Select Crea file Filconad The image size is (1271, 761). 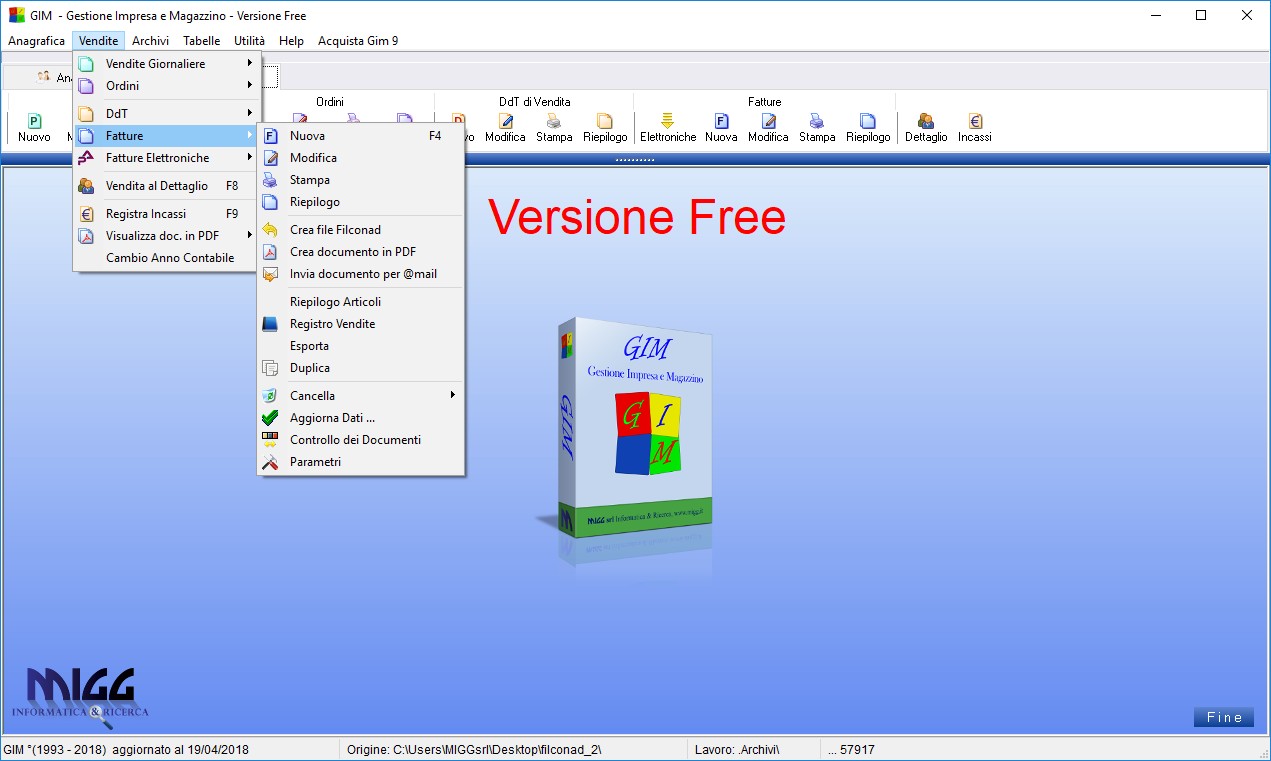point(361,230)
